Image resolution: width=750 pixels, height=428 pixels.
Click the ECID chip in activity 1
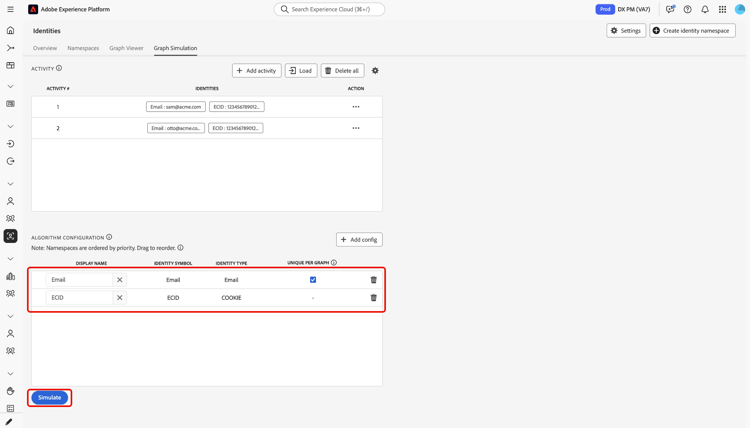237,107
